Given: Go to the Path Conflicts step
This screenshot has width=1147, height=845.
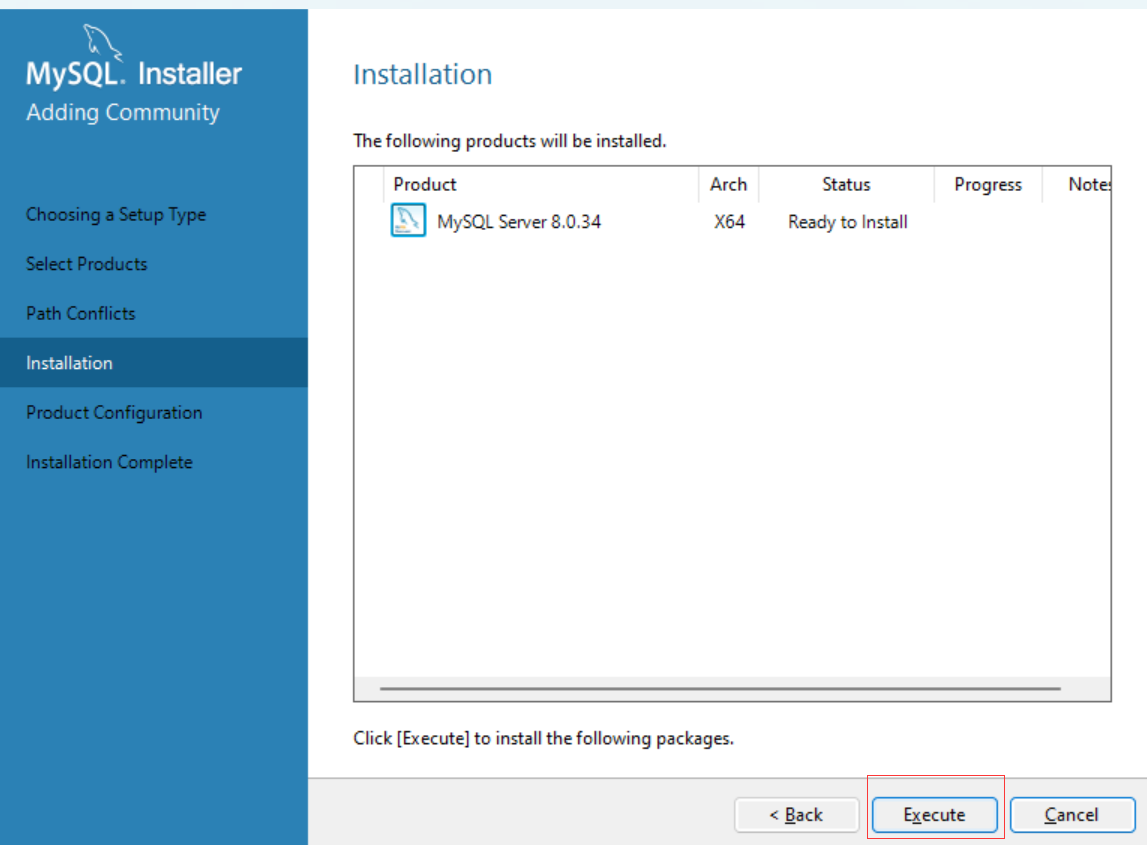Looking at the screenshot, I should click(x=80, y=313).
